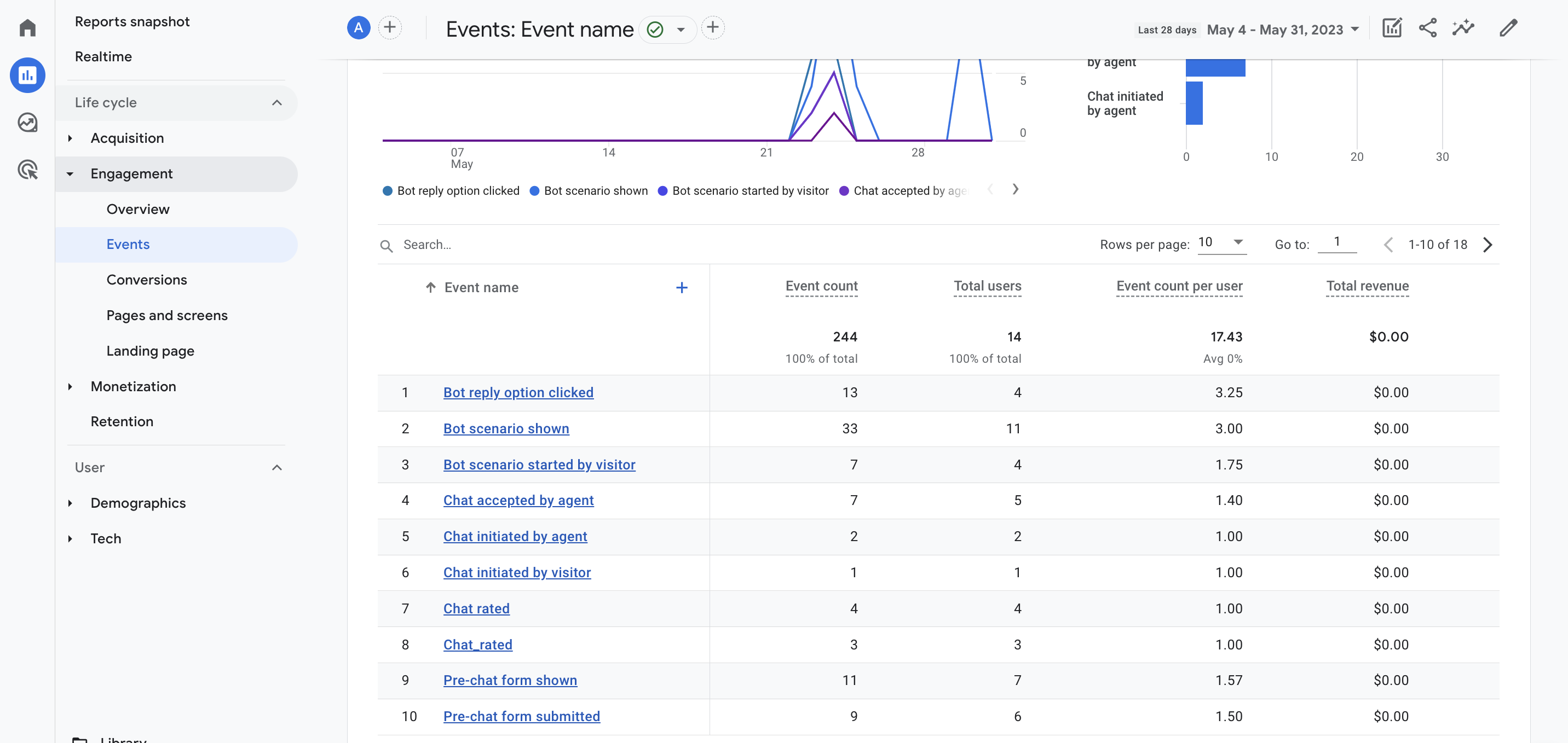
Task: Click the Edit comparisons chart icon
Action: point(1392,28)
